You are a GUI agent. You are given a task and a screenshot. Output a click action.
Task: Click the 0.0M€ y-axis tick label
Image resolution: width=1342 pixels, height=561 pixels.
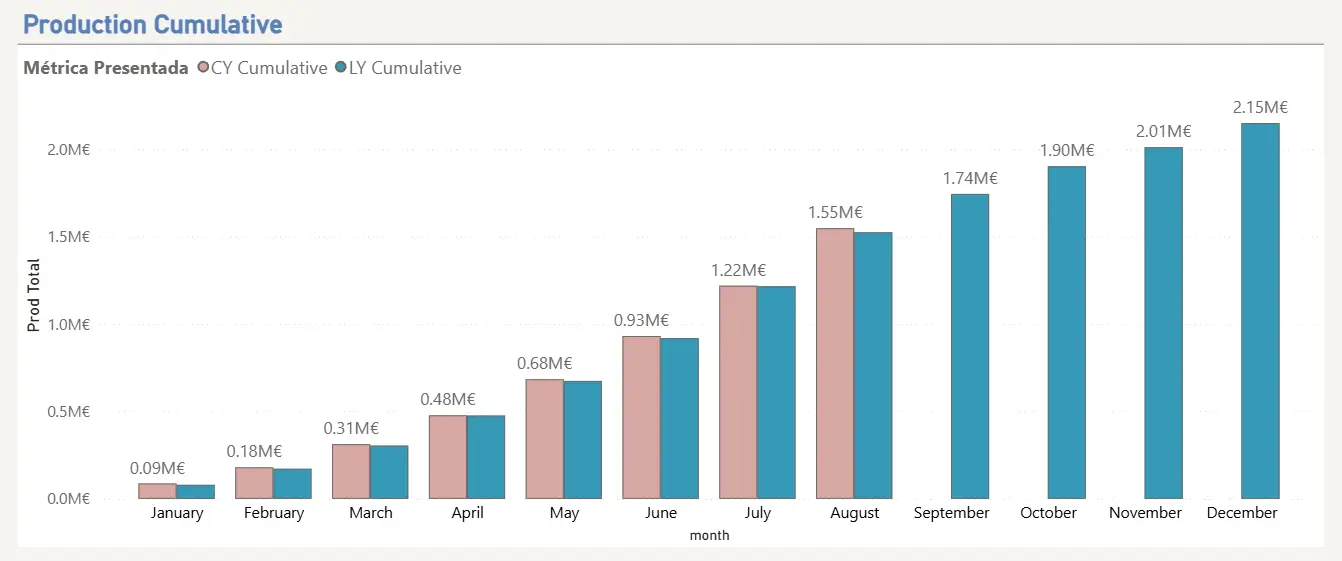point(69,499)
